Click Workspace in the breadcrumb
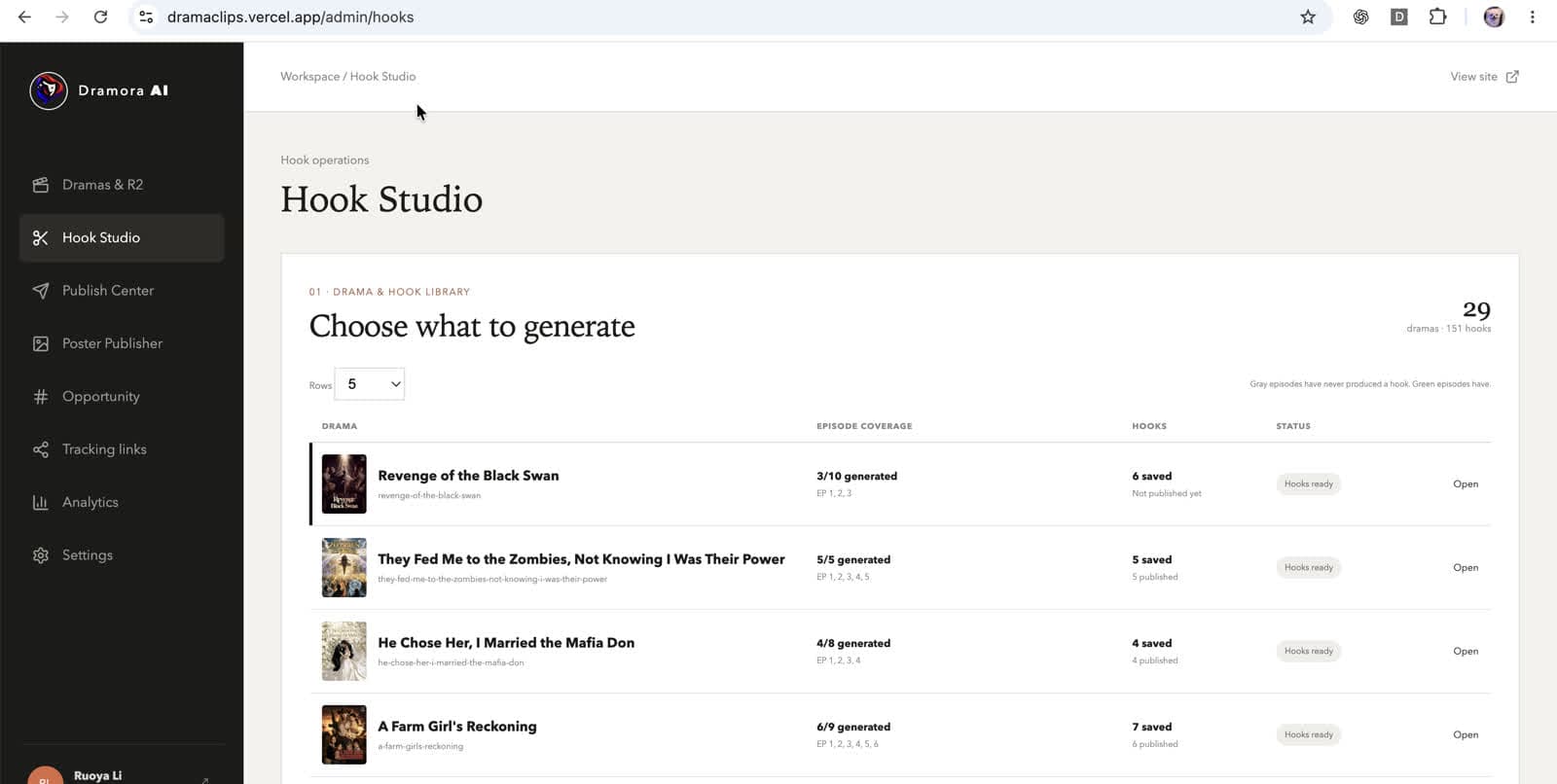Viewport: 1557px width, 784px height. tap(309, 77)
